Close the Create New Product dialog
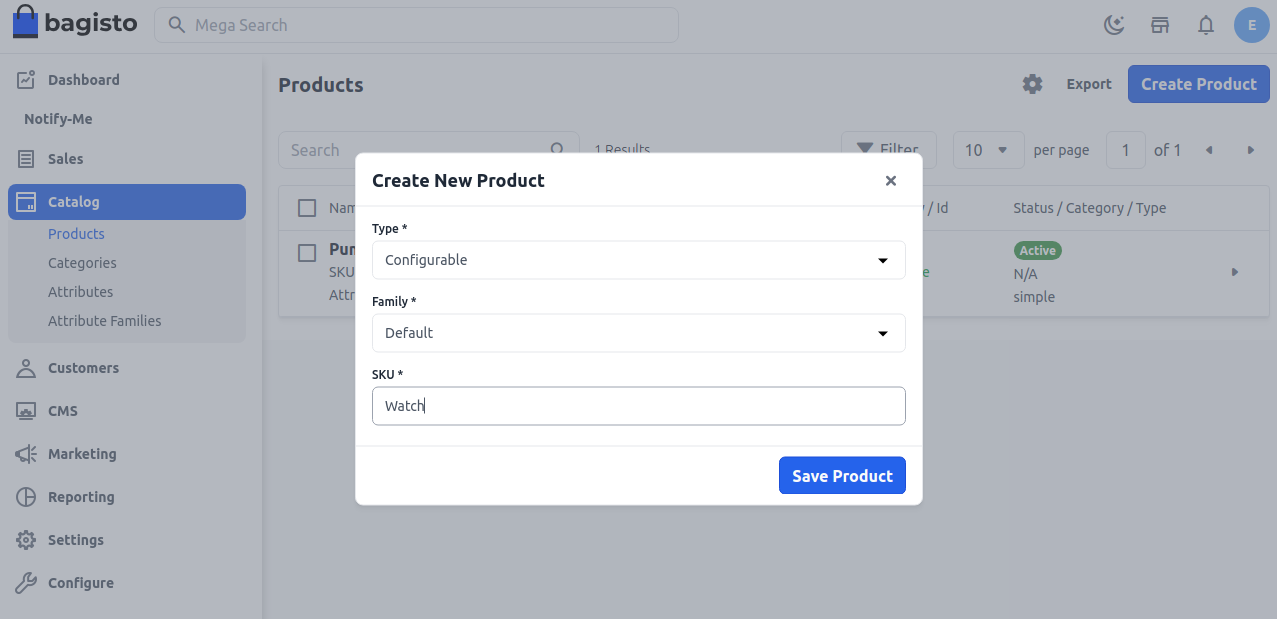This screenshot has height=619, width=1277. click(890, 181)
